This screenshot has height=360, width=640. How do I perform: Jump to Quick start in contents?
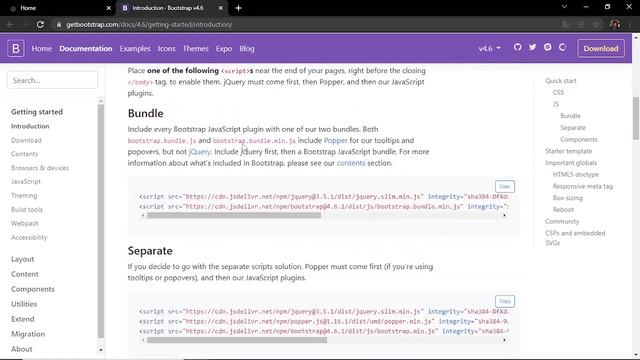tap(561, 81)
